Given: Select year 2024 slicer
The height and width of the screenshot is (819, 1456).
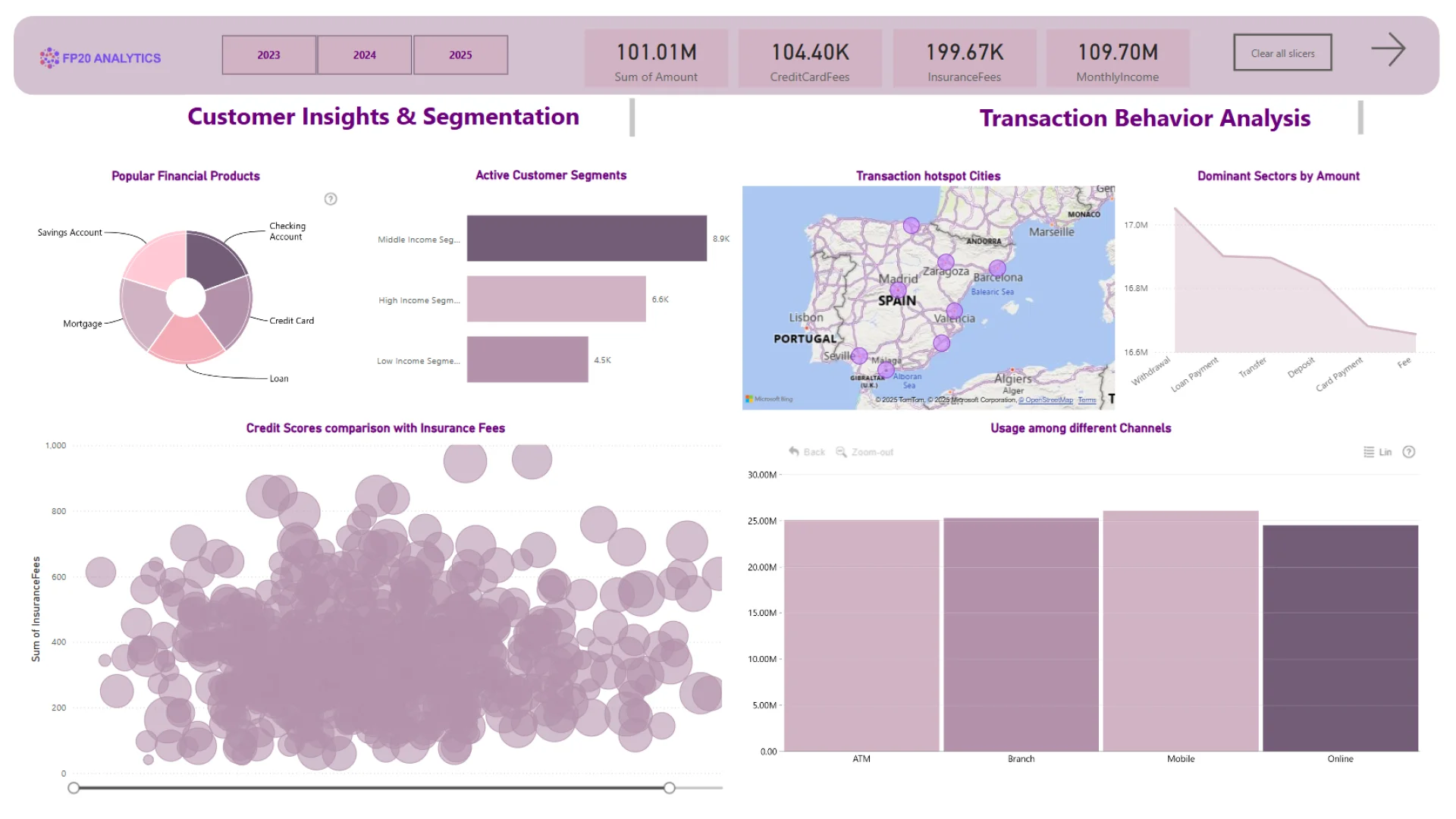Looking at the screenshot, I should (x=365, y=55).
